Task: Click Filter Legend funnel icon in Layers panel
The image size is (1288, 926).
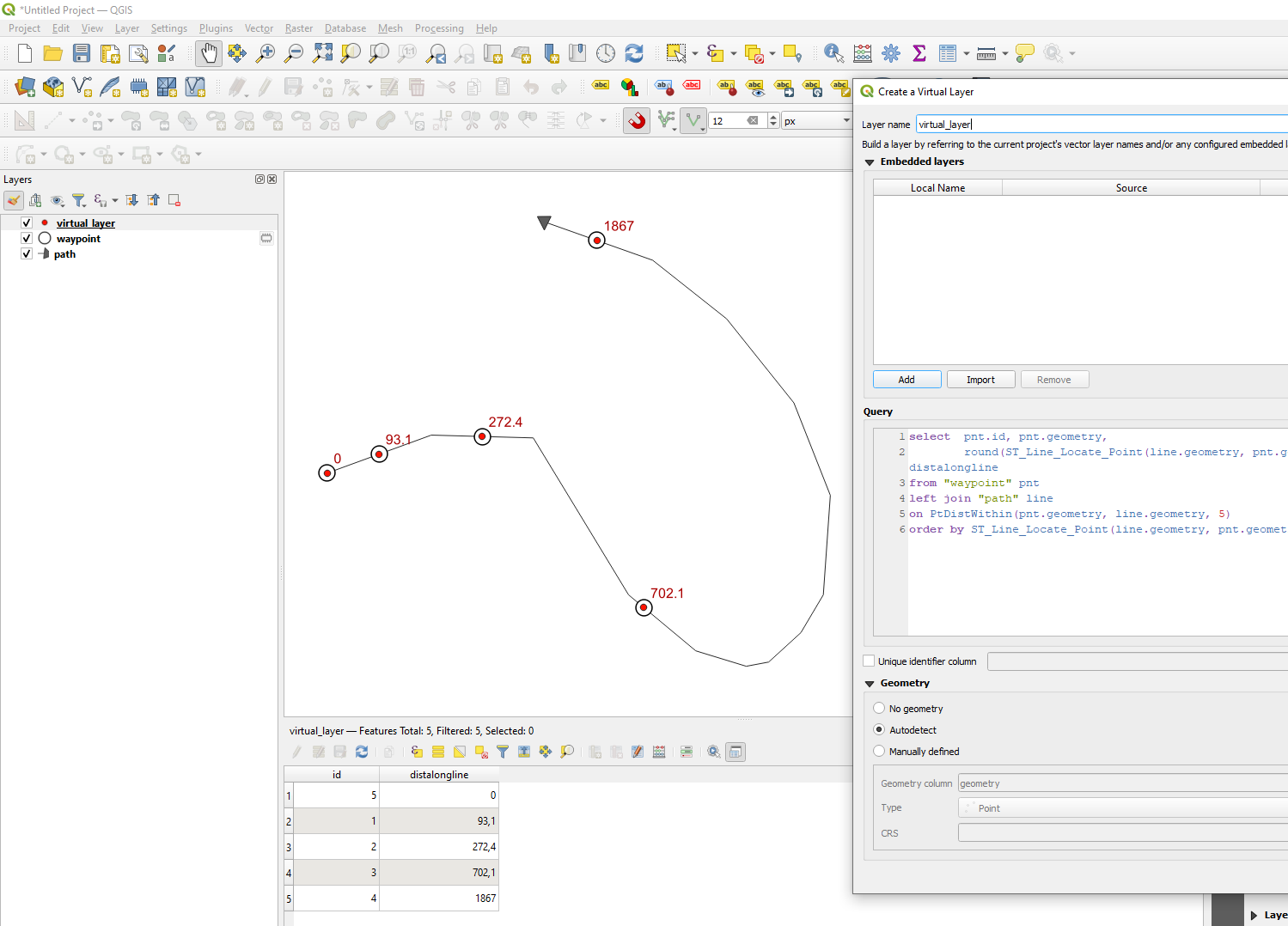Action: pyautogui.click(x=78, y=200)
